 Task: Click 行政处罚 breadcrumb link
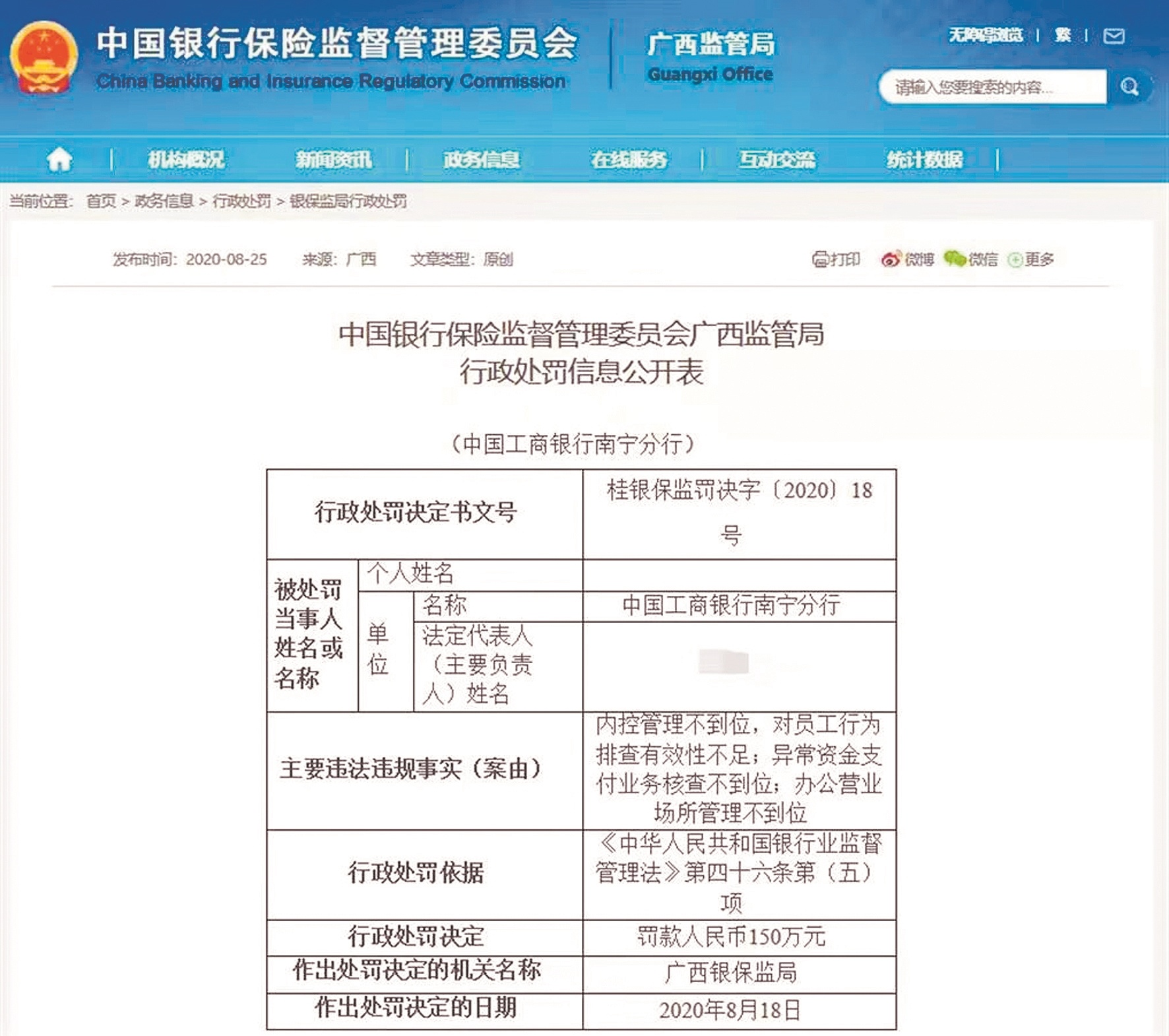(241, 201)
